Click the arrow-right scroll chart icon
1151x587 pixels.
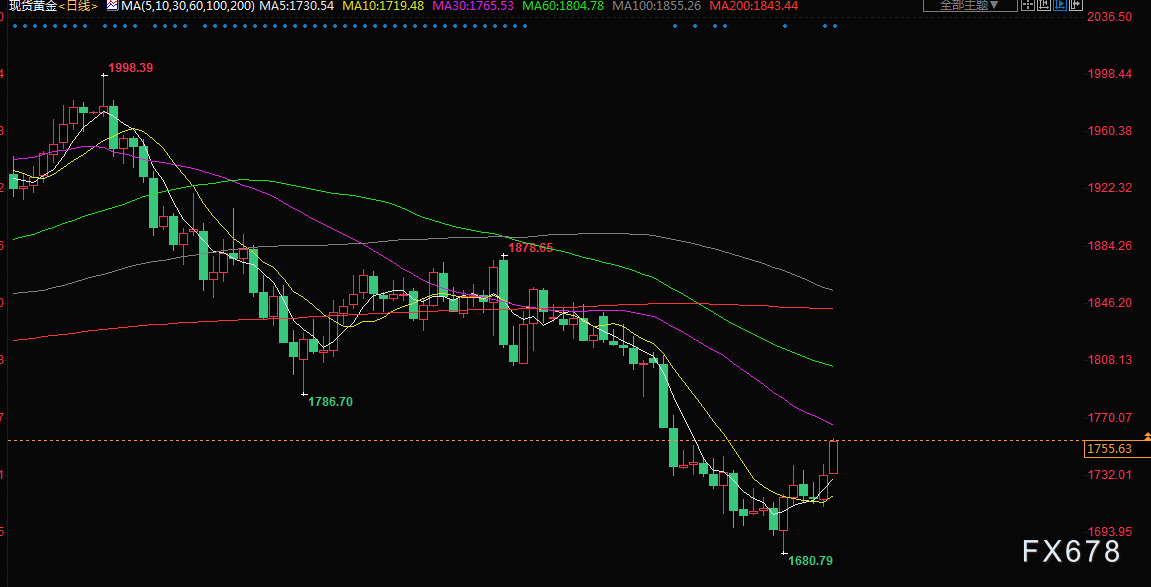pos(1076,4)
